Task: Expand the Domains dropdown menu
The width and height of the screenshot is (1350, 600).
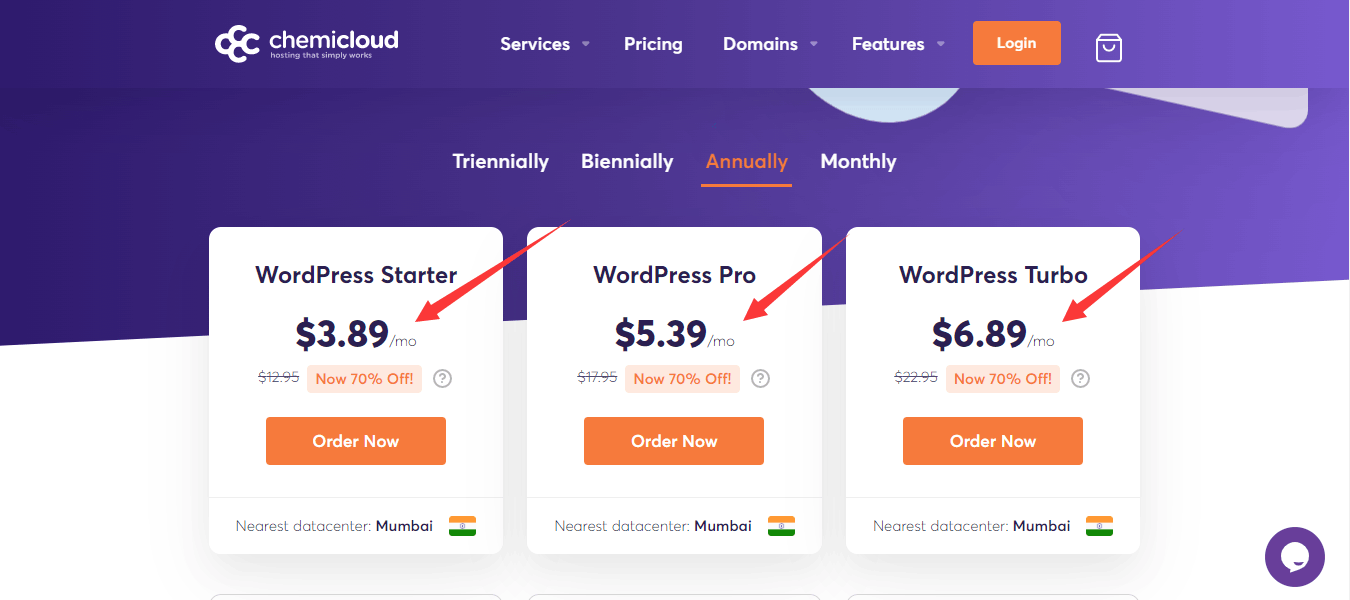Action: 761,44
